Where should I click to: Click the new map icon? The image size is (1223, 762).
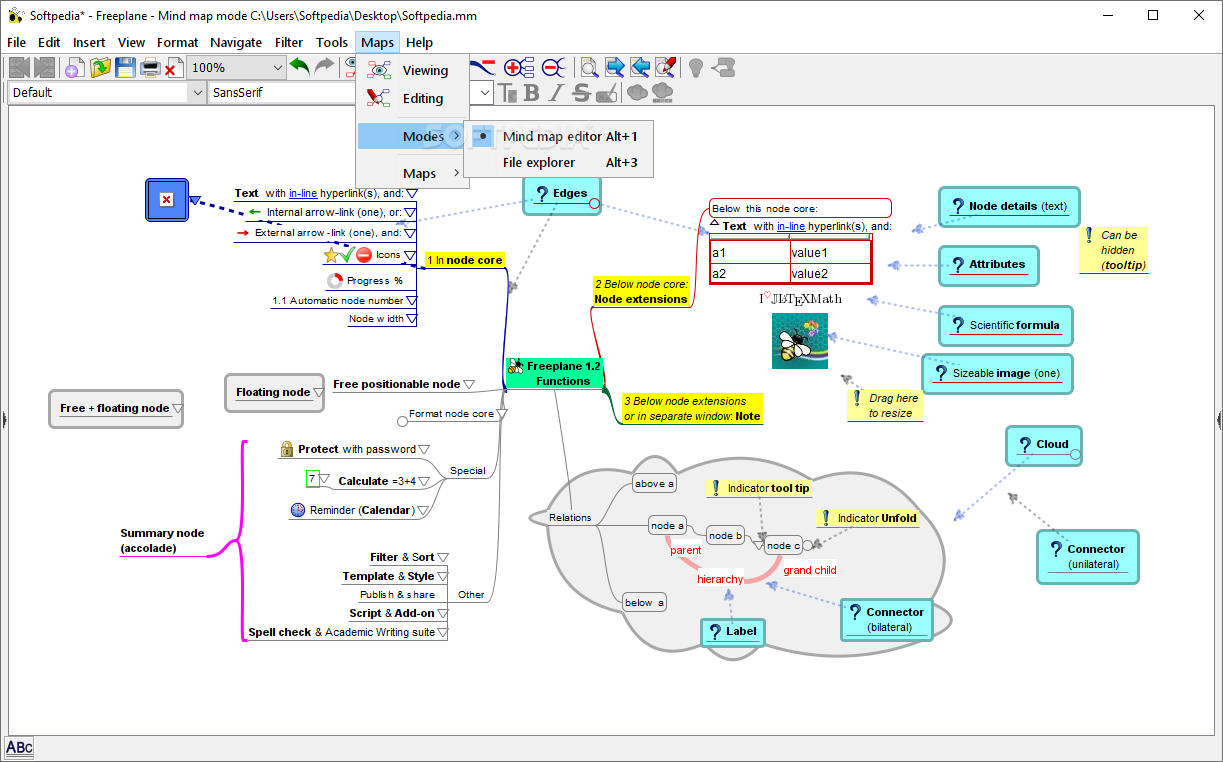[73, 68]
